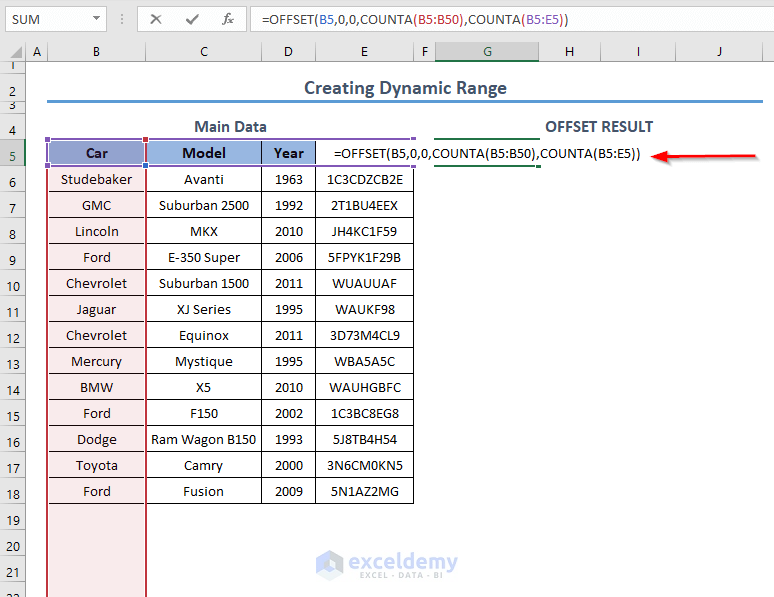
Task: Select column E header
Action: tap(364, 52)
